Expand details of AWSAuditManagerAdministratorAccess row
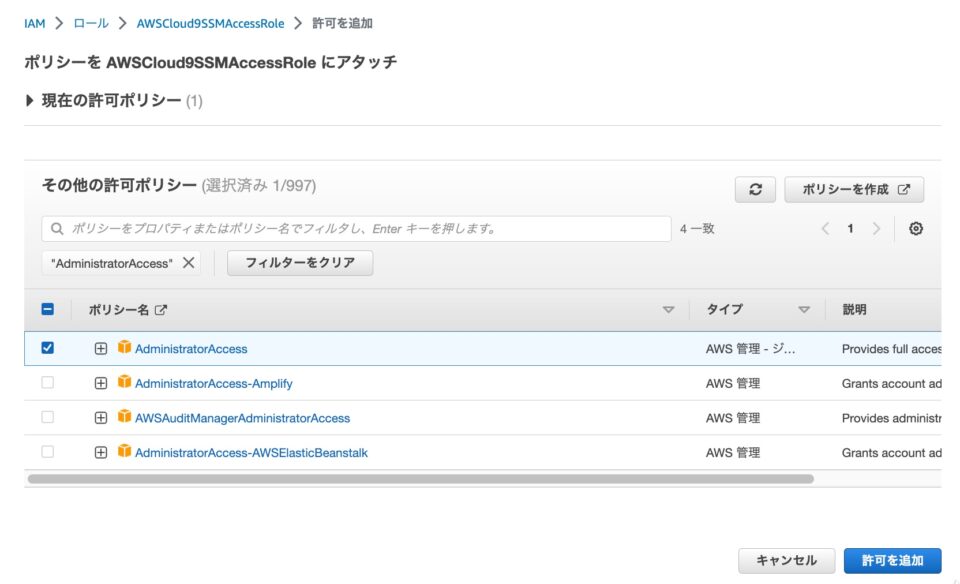960x584 pixels. pos(101,418)
